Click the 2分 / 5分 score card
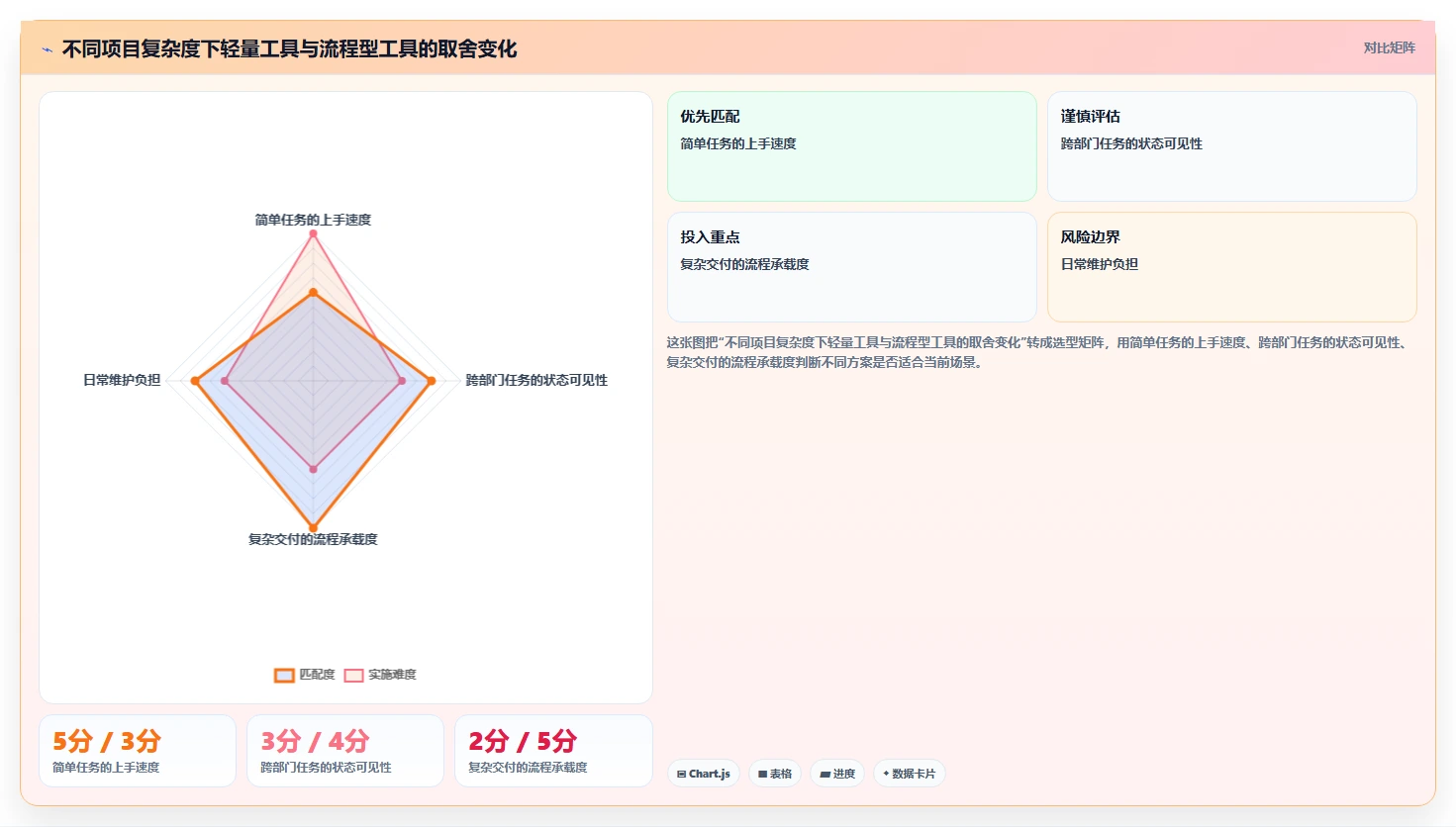1456x827 pixels. point(553,751)
